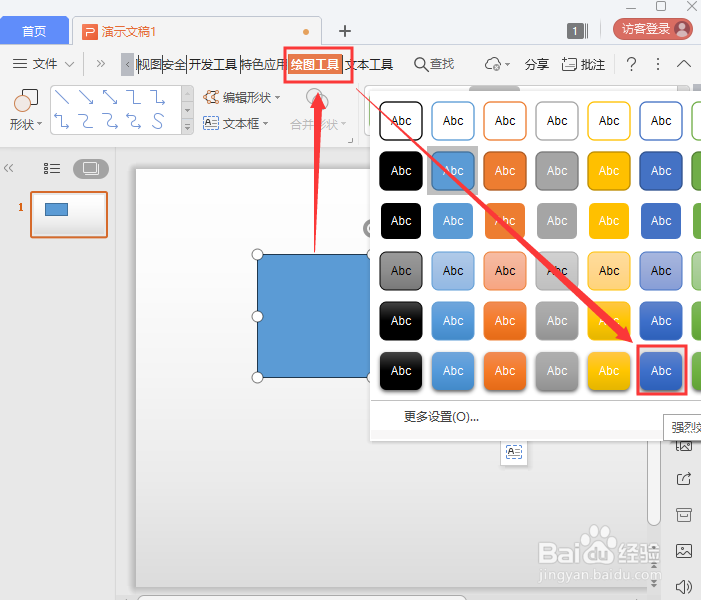Click the 分享 share button
701x600 pixels.
(x=536, y=64)
